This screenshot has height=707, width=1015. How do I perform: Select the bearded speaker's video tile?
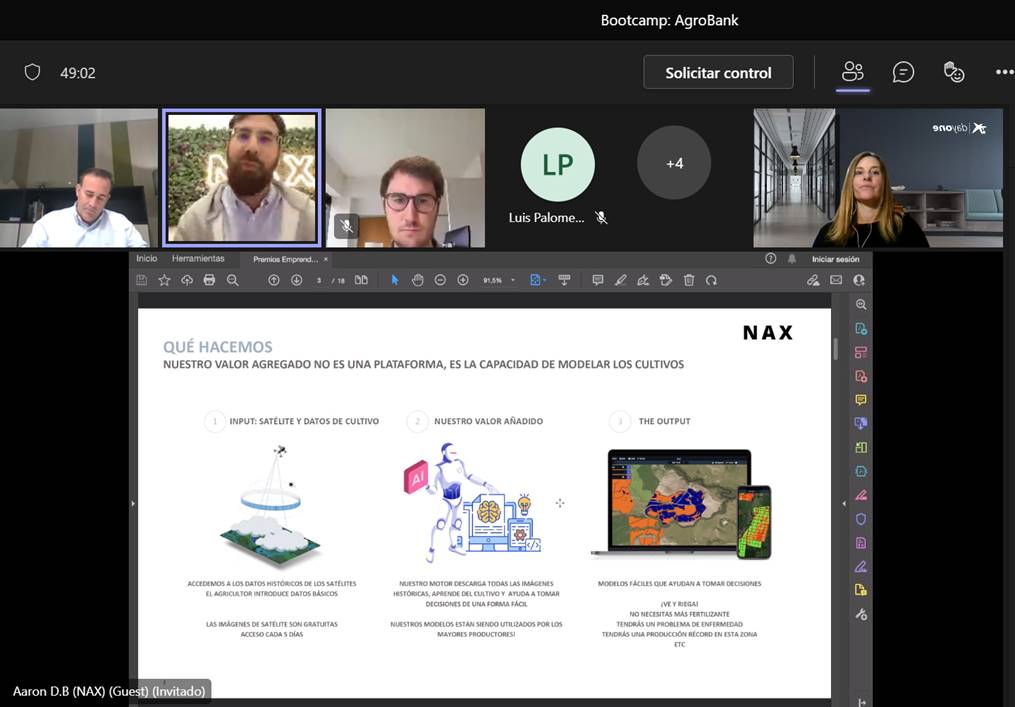click(x=242, y=178)
